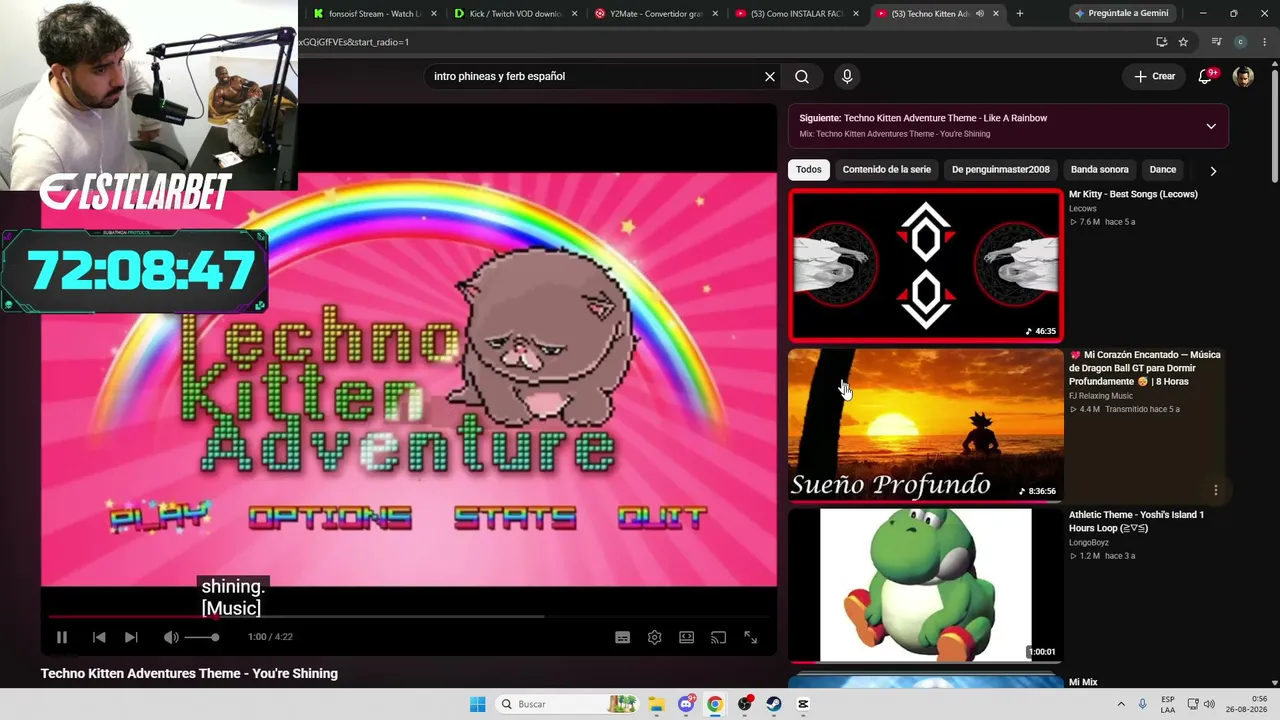
Task: Close the Kick / Twitch VOD tab
Action: pos(574,14)
